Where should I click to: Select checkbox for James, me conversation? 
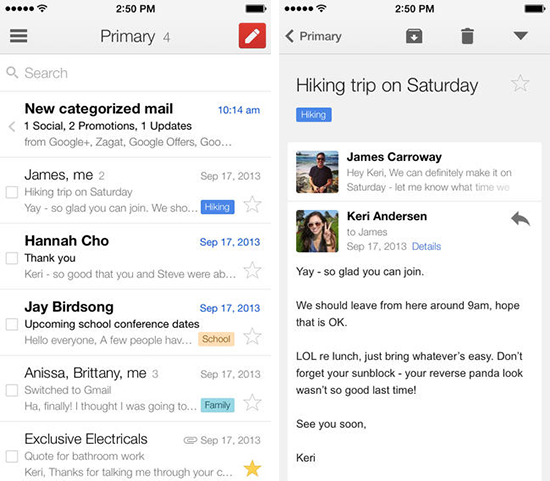click(12, 192)
